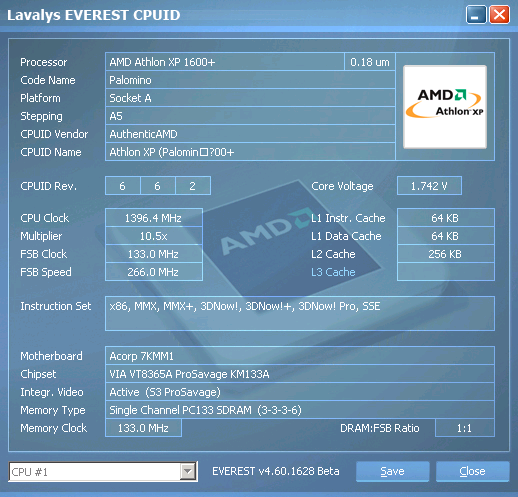Screen dimensions: 518x497
Task: Click the Save button
Action: [392, 471]
